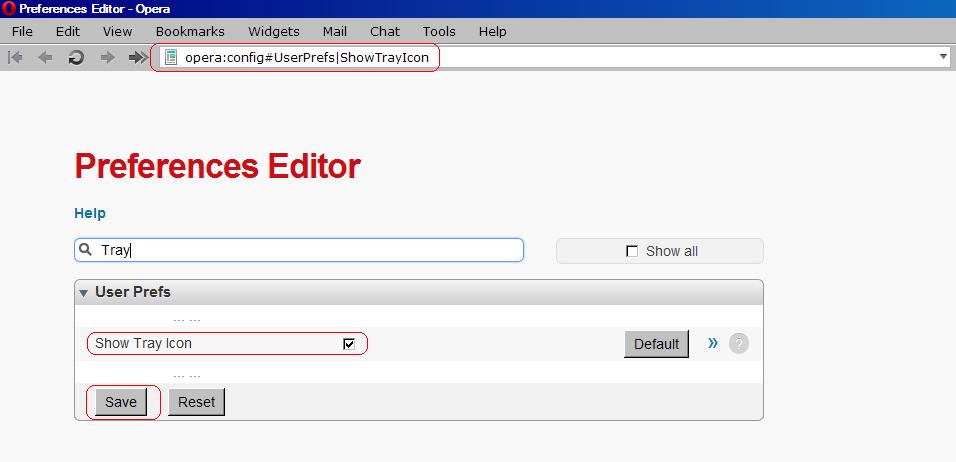Click the Reset button
This screenshot has width=956, height=462.
tap(196, 402)
